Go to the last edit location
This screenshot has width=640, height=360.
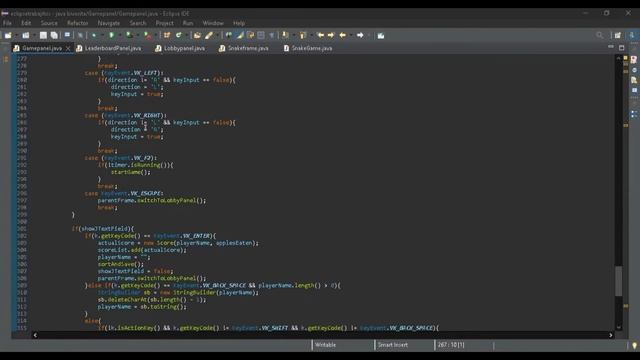[321, 36]
